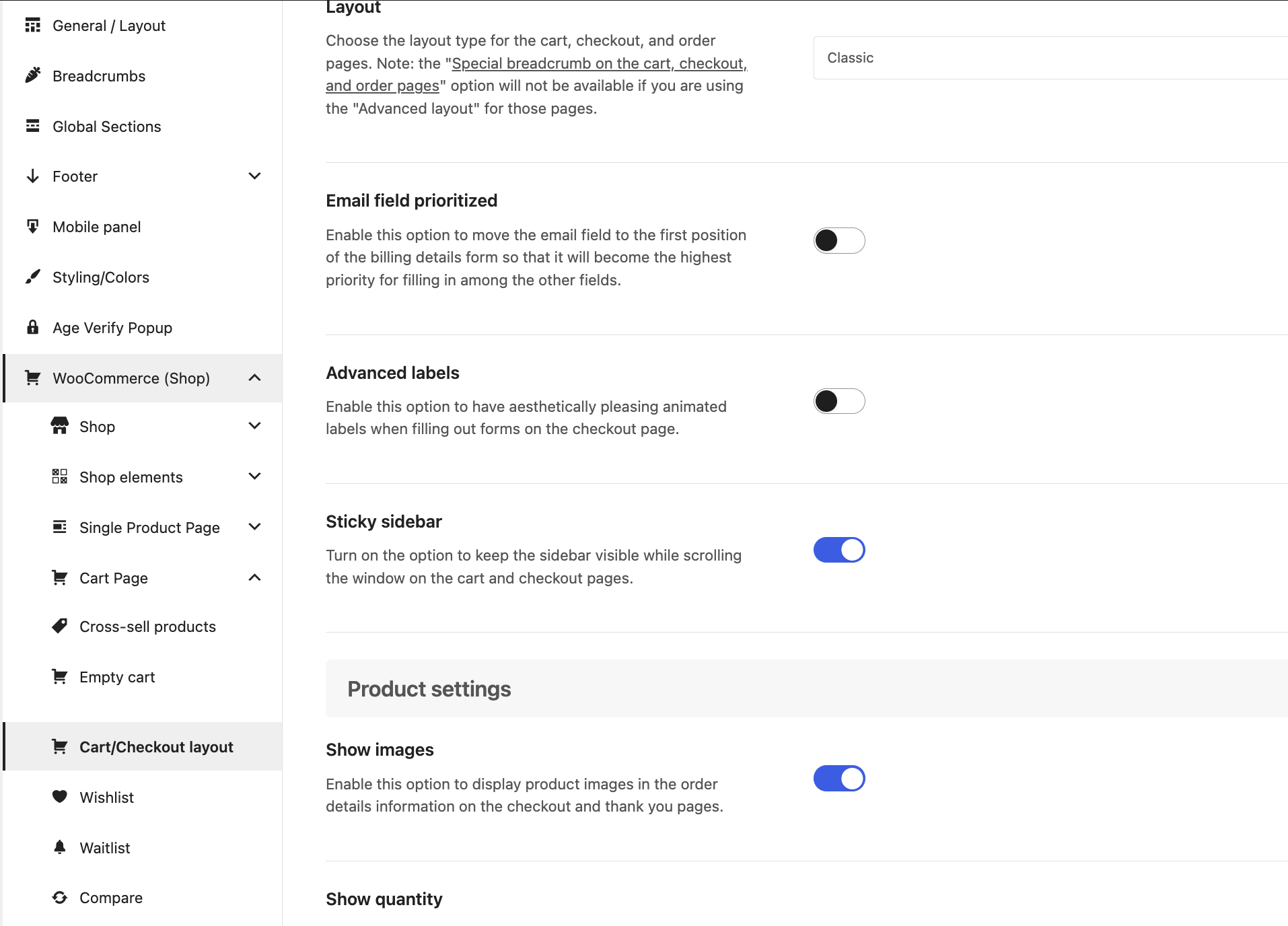1288x926 pixels.
Task: Click the Wishlist heart icon
Action: click(x=60, y=797)
